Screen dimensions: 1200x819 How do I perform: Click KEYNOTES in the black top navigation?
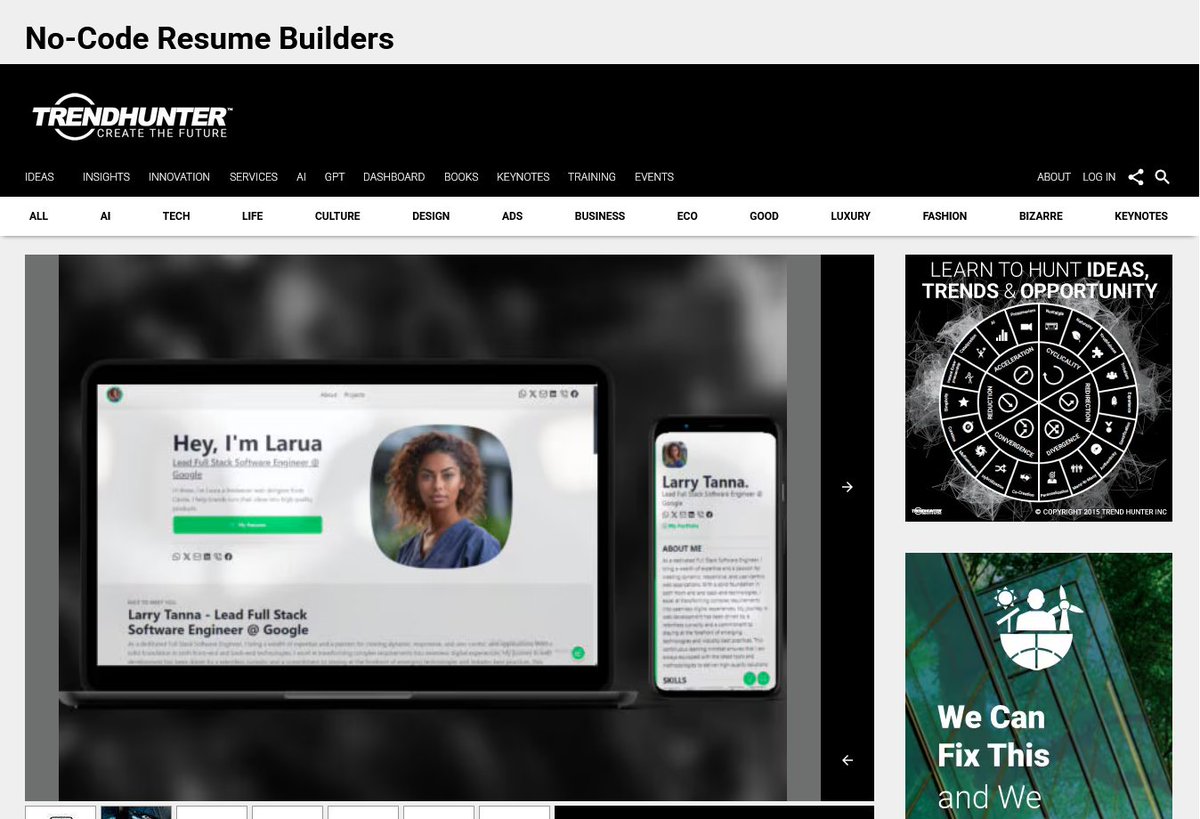point(523,177)
